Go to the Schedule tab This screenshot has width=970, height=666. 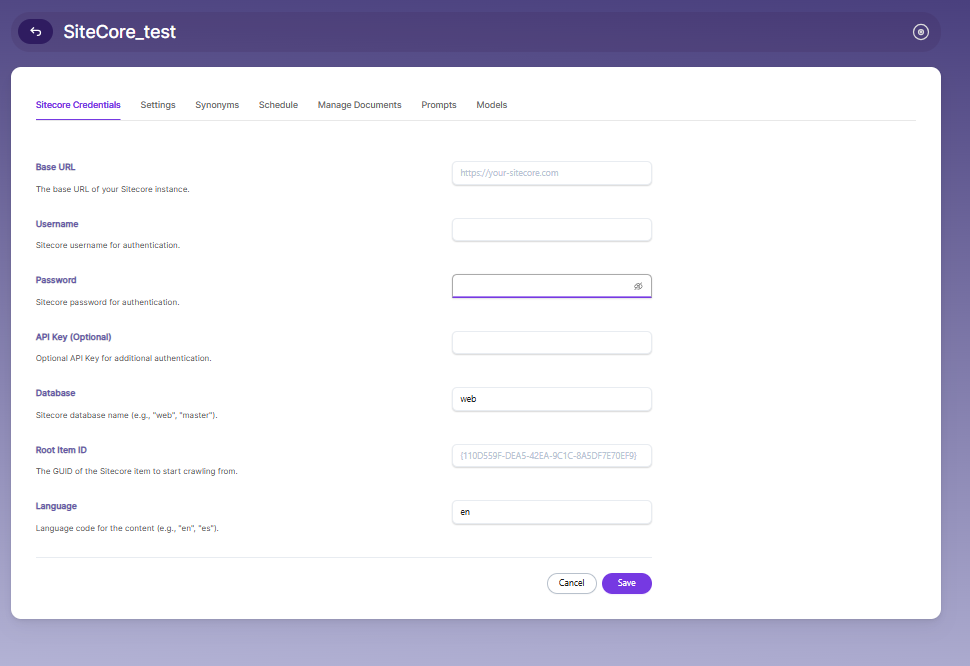[278, 105]
